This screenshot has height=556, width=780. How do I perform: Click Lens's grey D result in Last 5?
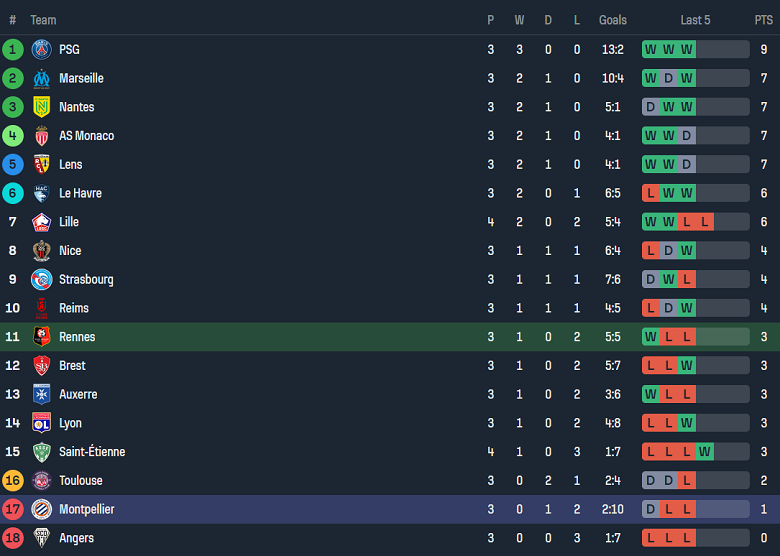(x=686, y=165)
